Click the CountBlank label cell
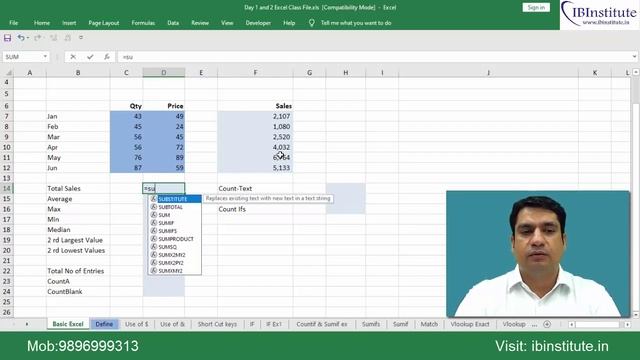640x360 pixels. tap(78, 291)
